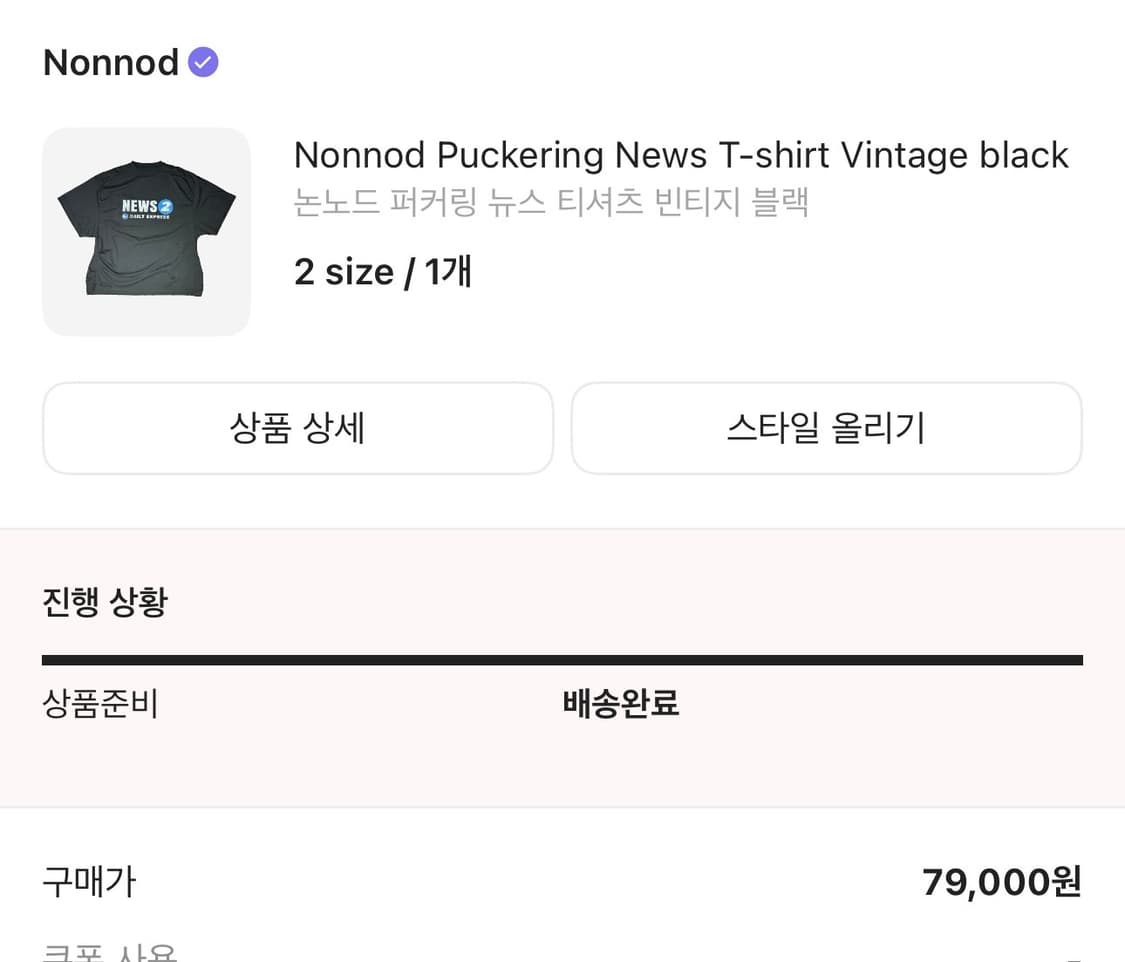Tap the partially visible 쿠폰 사용 row

pyautogui.click(x=110, y=952)
